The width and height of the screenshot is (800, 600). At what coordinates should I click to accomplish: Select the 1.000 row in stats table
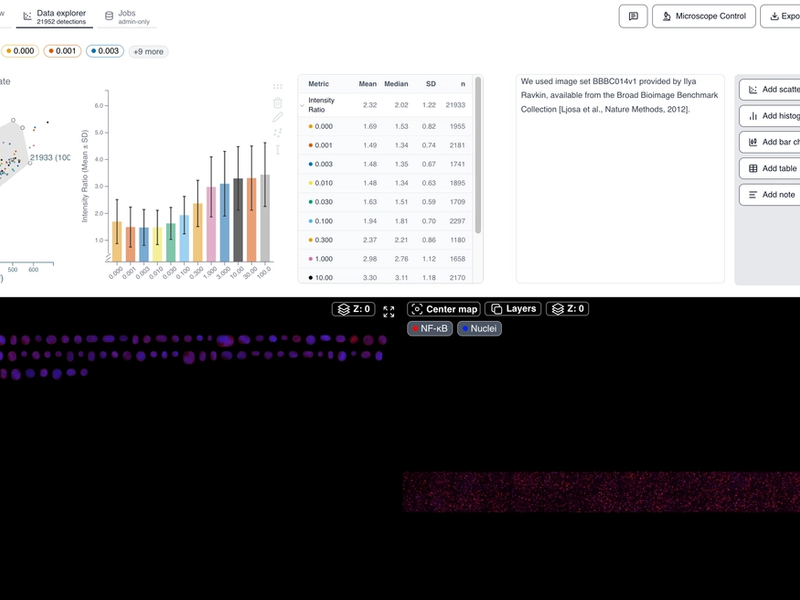click(x=386, y=259)
